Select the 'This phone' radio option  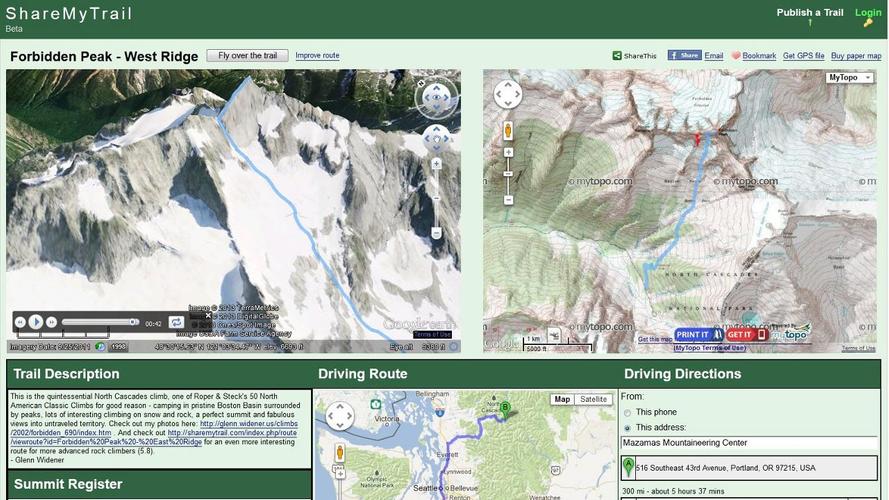click(x=628, y=412)
